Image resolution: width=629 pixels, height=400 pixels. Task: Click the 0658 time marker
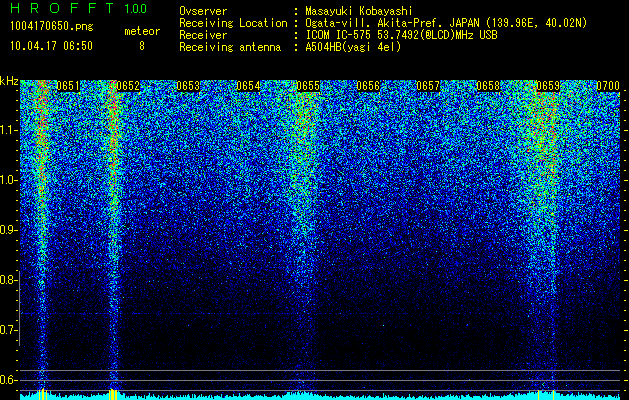pos(488,86)
